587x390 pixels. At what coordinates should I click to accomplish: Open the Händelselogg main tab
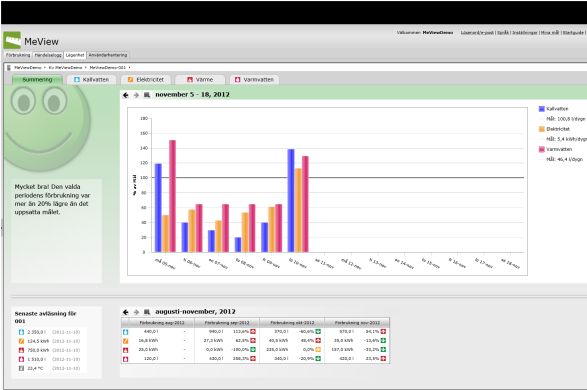pos(48,55)
